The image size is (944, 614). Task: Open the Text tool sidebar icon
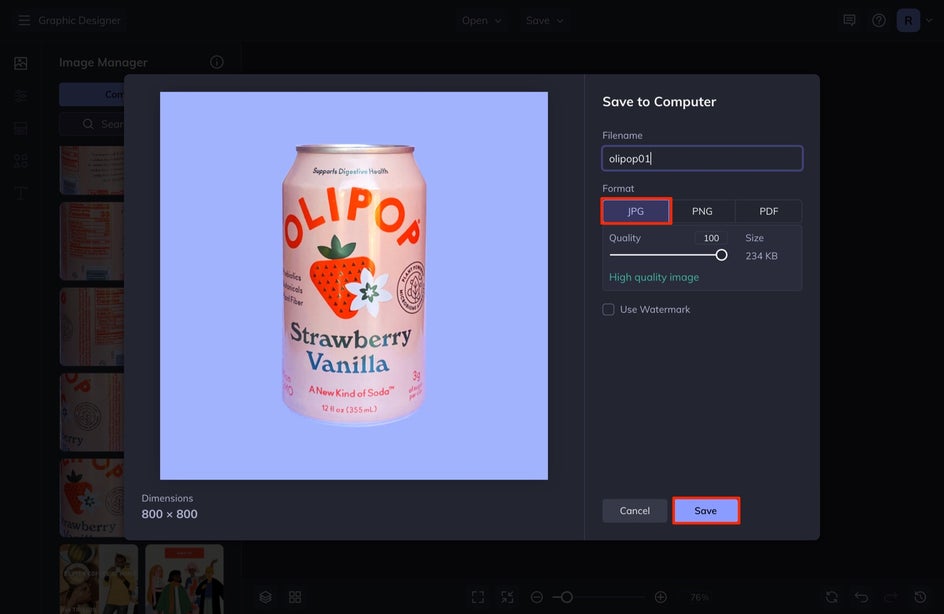[21, 193]
